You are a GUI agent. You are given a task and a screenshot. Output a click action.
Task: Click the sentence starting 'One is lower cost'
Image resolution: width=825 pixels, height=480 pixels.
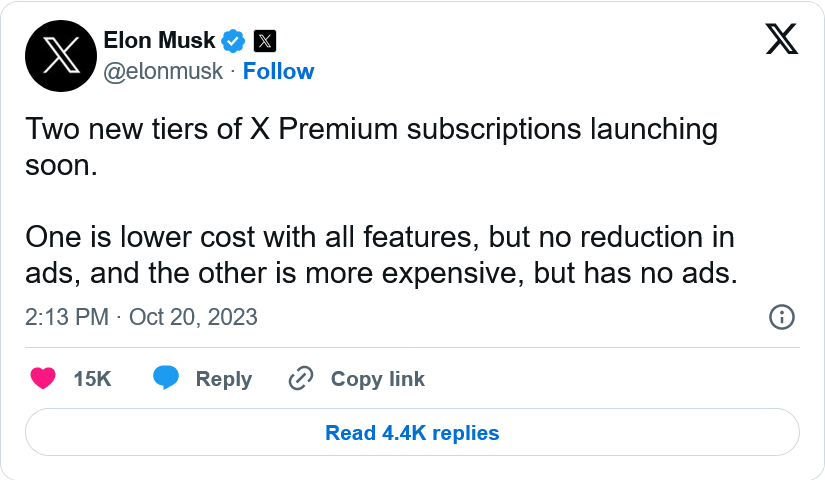380,238
